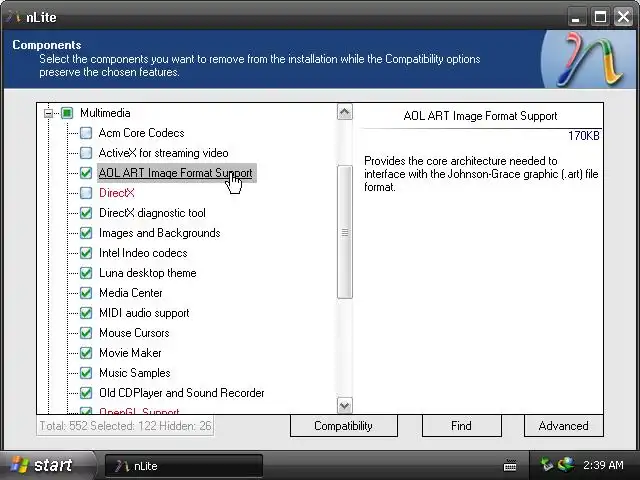Select Mouse Cursors row label
The image size is (640, 480).
pos(134,333)
